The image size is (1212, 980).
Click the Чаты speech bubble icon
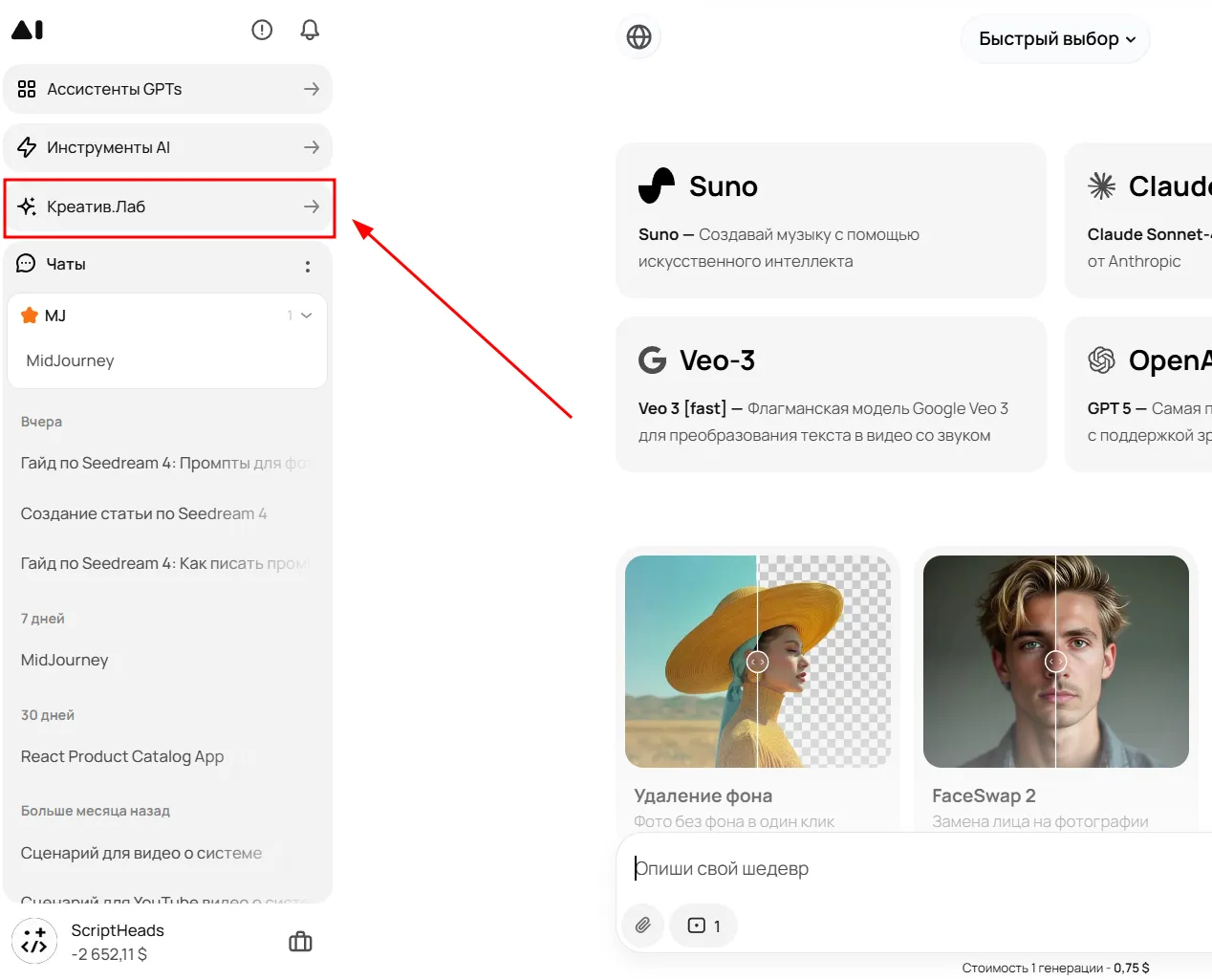pyautogui.click(x=26, y=264)
